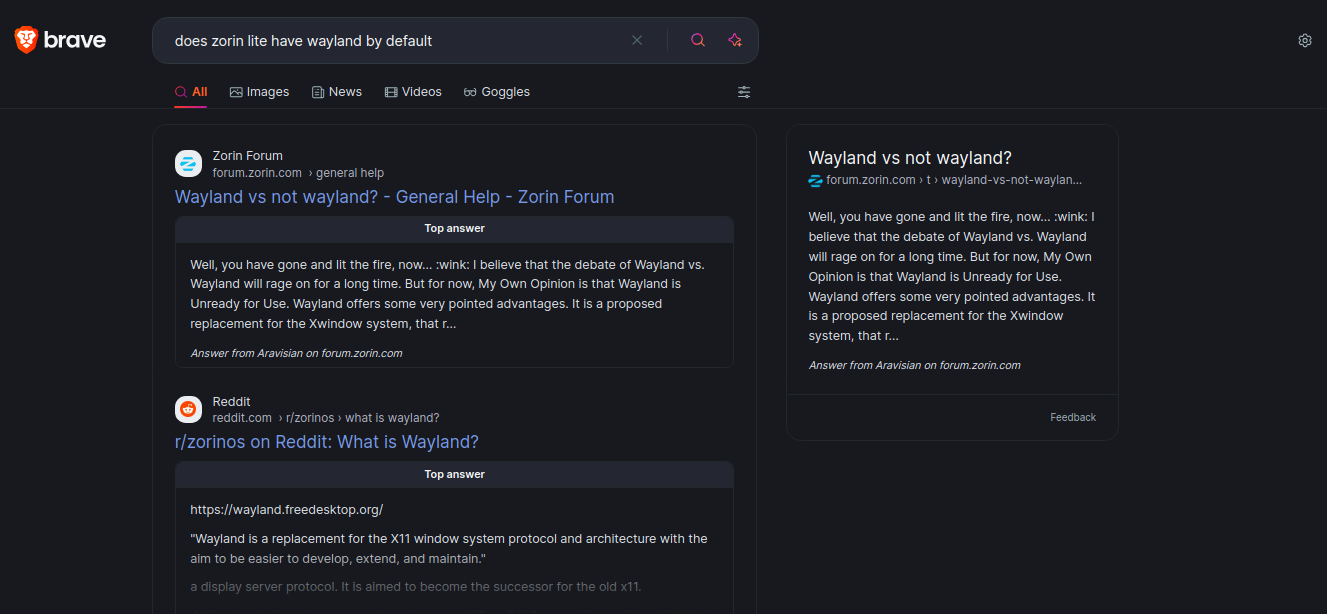The image size is (1327, 614).
Task: Click '› general help' breadcrumb text
Action: (346, 173)
